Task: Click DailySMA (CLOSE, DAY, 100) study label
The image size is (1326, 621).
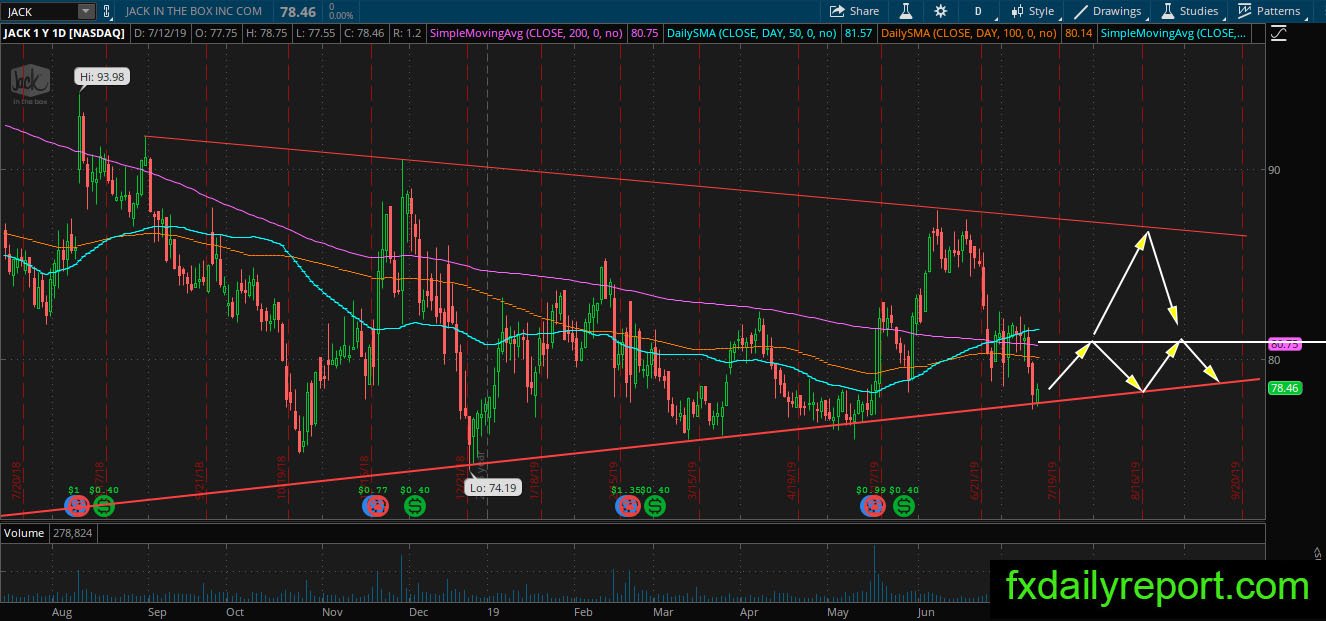Action: point(970,33)
